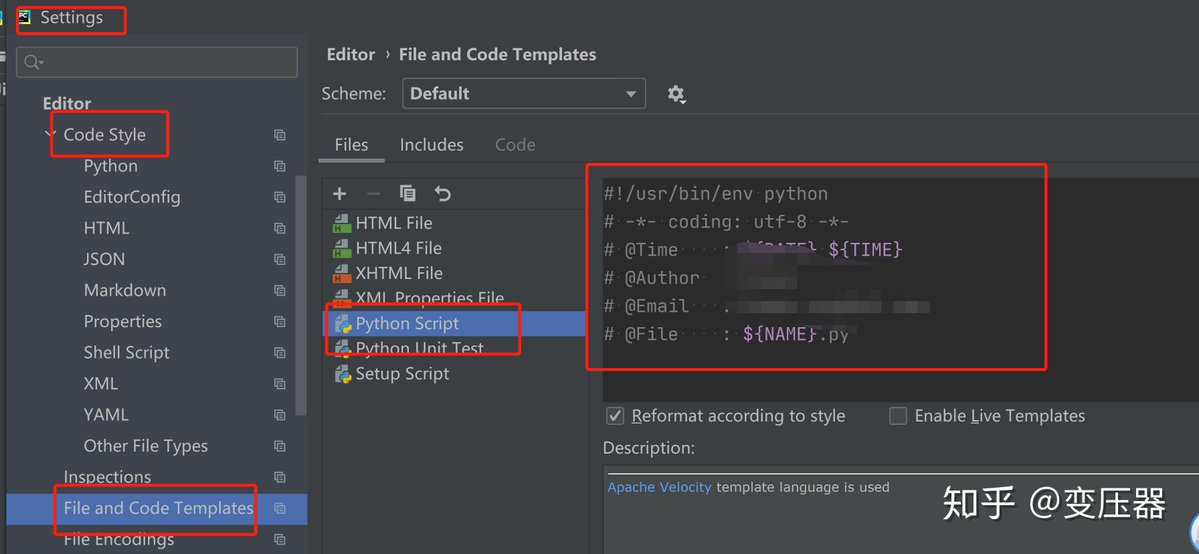Click the PyCharm icon in the title bar
Image resolution: width=1199 pixels, height=554 pixels.
24,17
